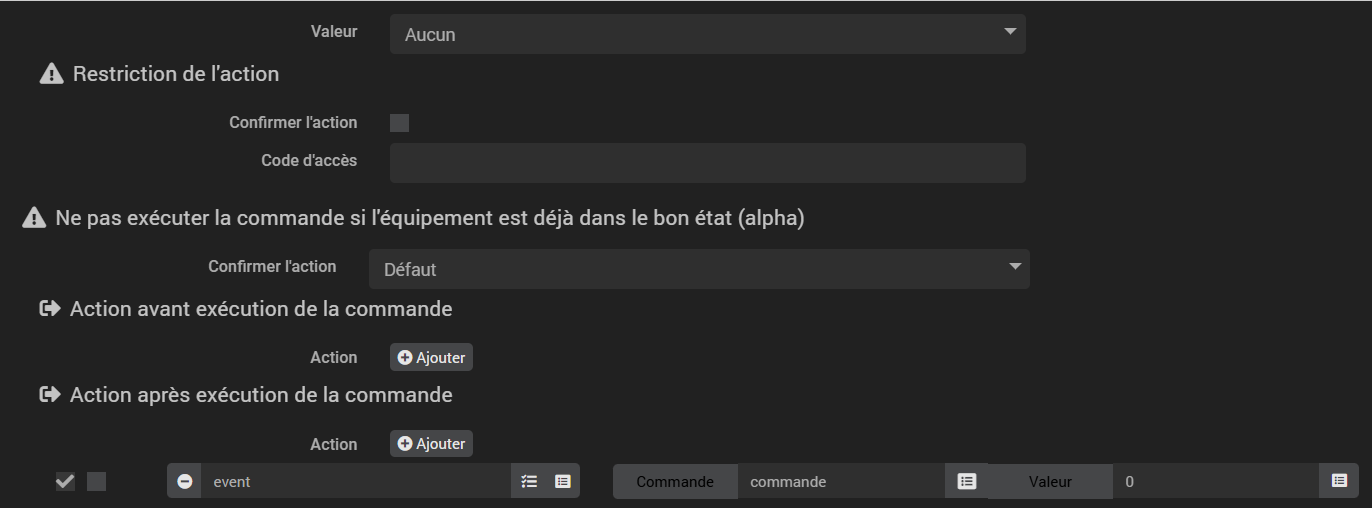This screenshot has width=1372, height=508.
Task: Click arrow icon beside Action après exécution heading
Action: coord(50,395)
